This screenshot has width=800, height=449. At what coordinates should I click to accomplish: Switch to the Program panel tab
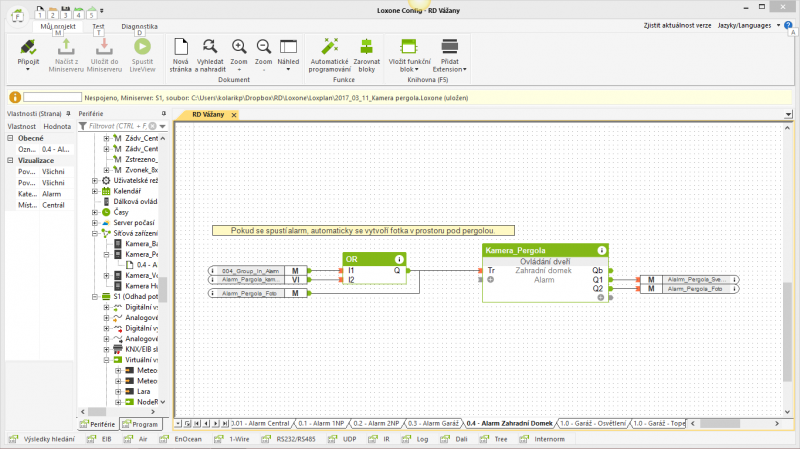click(x=139, y=424)
